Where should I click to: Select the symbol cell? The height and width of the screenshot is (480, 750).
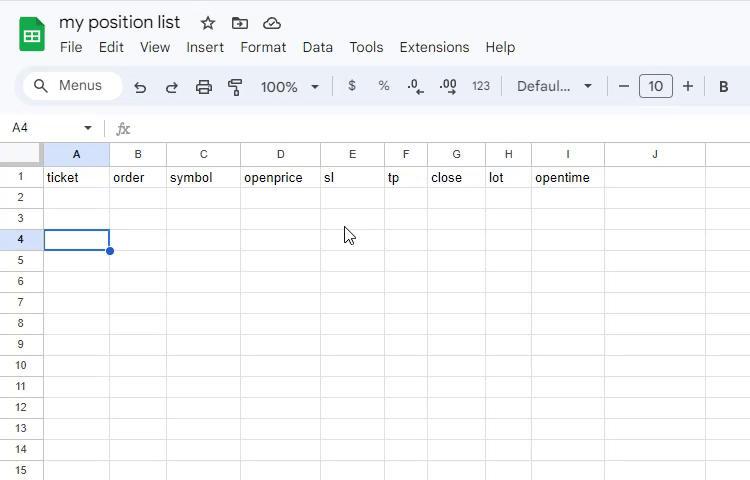(204, 177)
